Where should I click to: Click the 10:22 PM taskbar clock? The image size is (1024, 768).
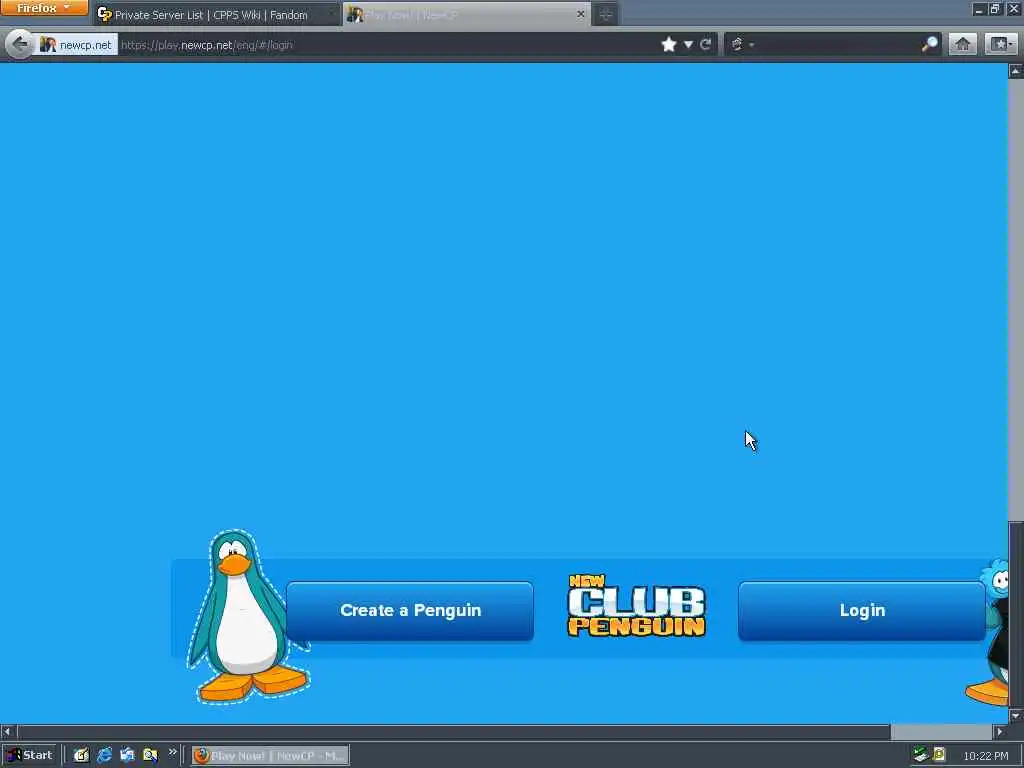point(985,756)
